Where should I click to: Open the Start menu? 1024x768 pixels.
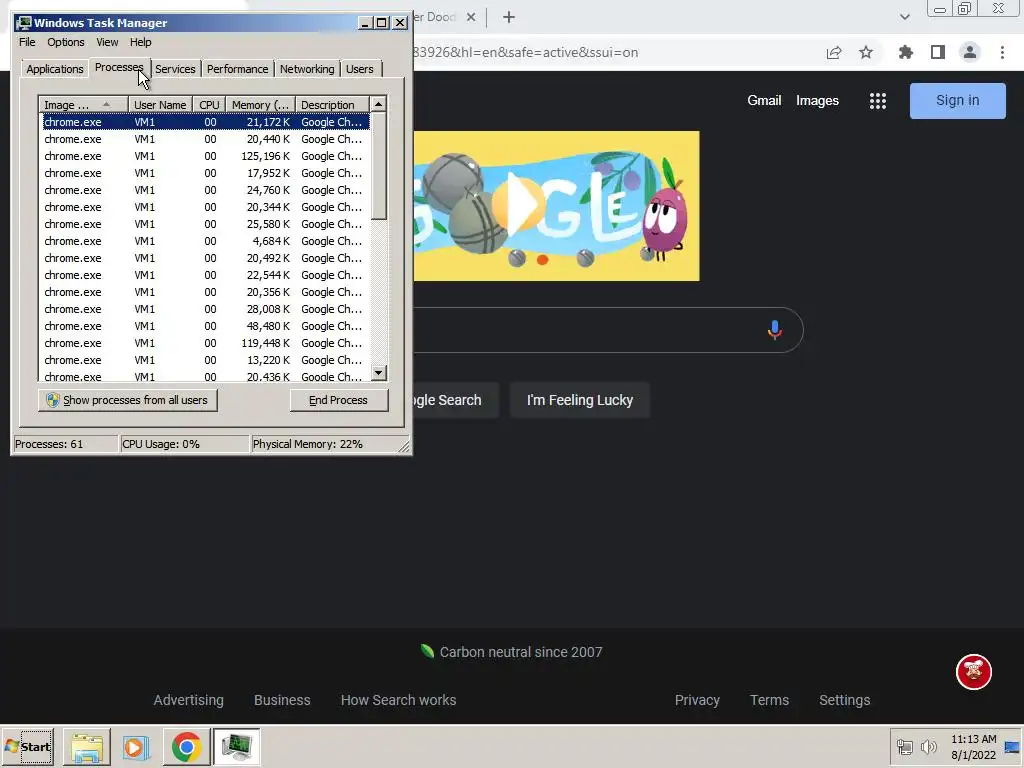27,747
